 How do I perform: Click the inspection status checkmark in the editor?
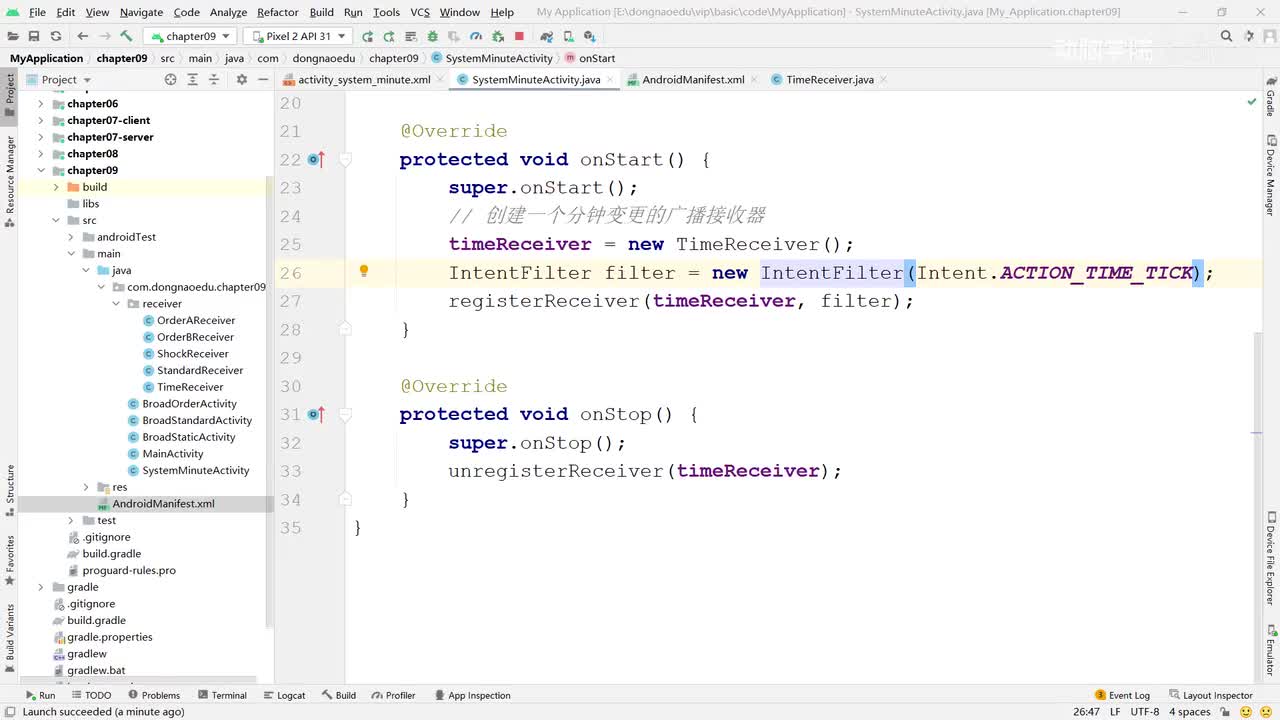coord(1251,102)
